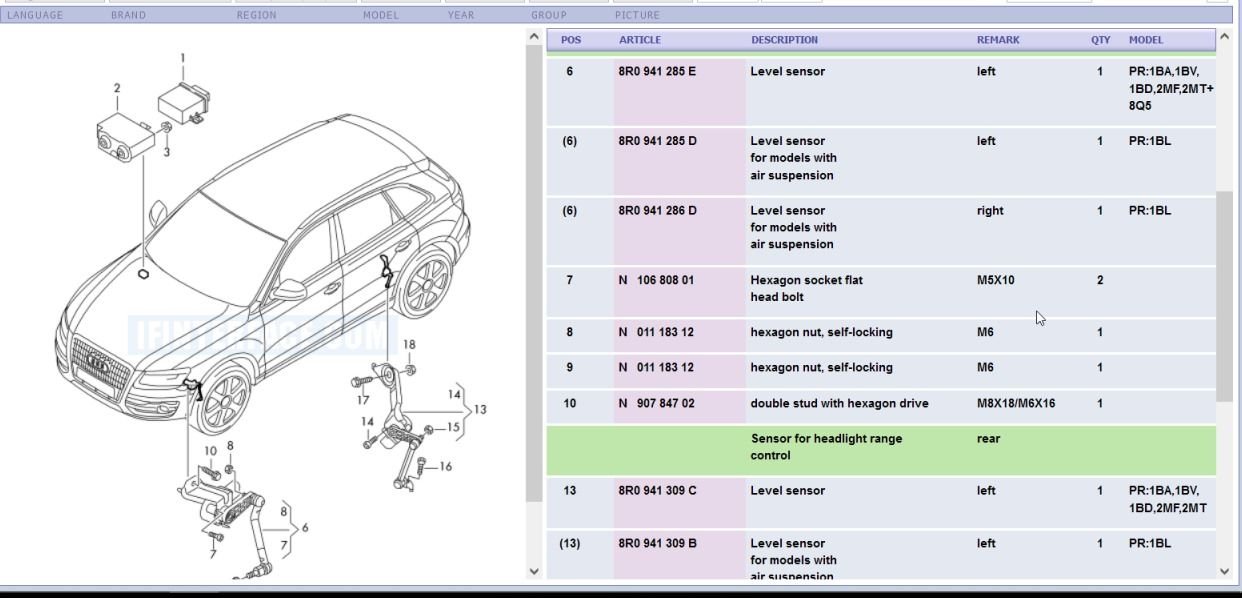Click callout 16 on the exploded diagram
This screenshot has width=1242, height=598.
pos(443,464)
